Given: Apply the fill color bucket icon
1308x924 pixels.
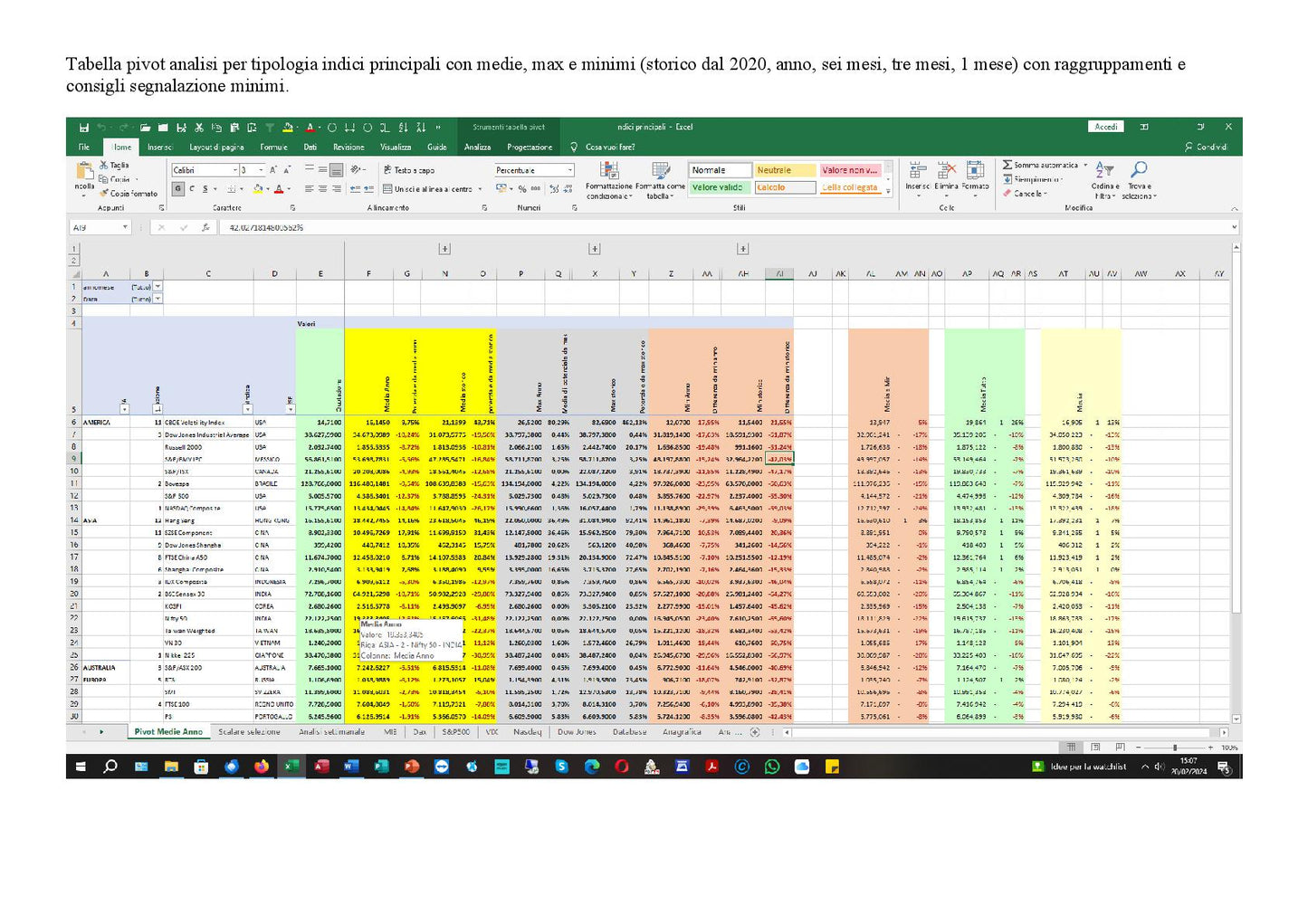Looking at the screenshot, I should pos(257,188).
